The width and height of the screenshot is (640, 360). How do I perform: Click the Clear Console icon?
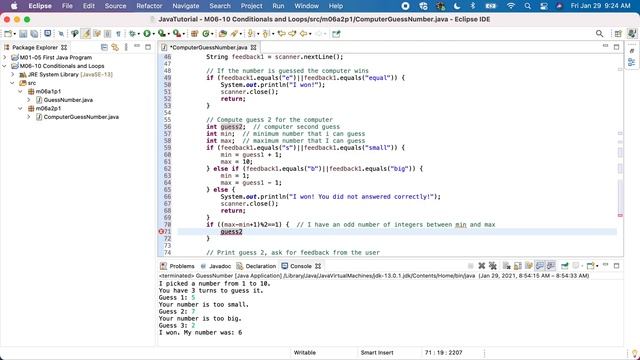[507, 266]
